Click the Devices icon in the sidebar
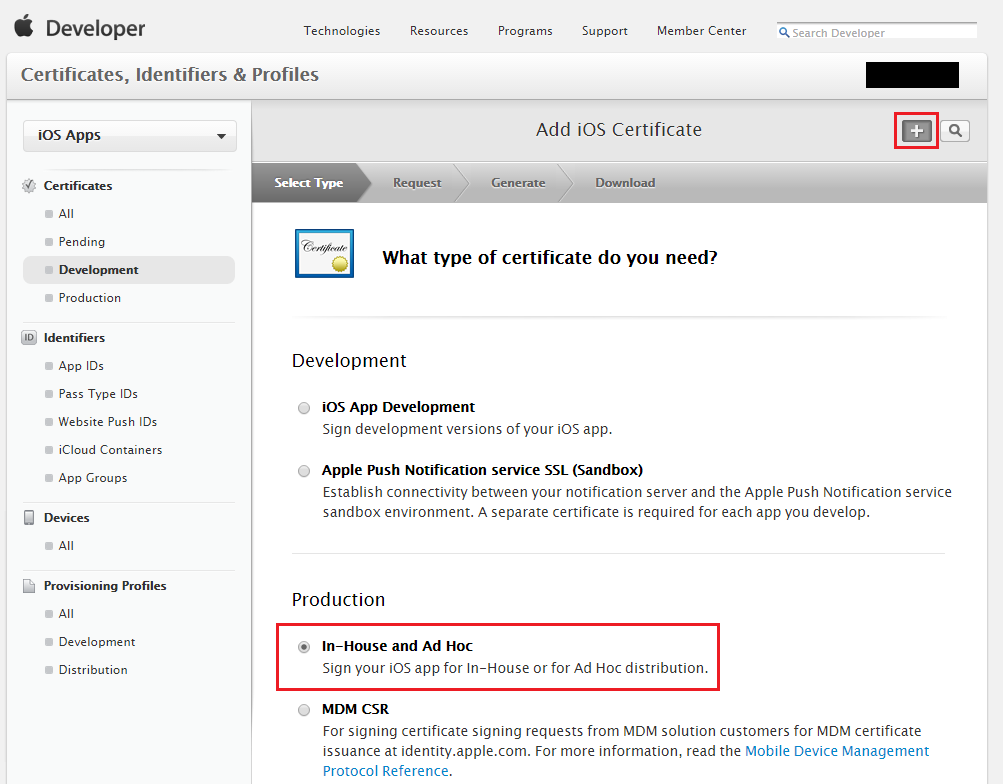Viewport: 1003px width, 784px height. pos(29,517)
